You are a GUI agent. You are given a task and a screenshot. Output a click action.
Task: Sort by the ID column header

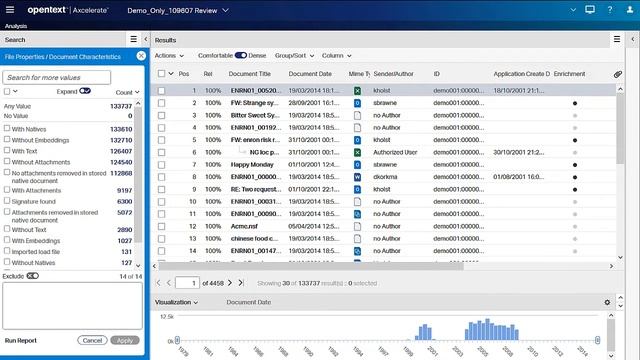click(436, 74)
